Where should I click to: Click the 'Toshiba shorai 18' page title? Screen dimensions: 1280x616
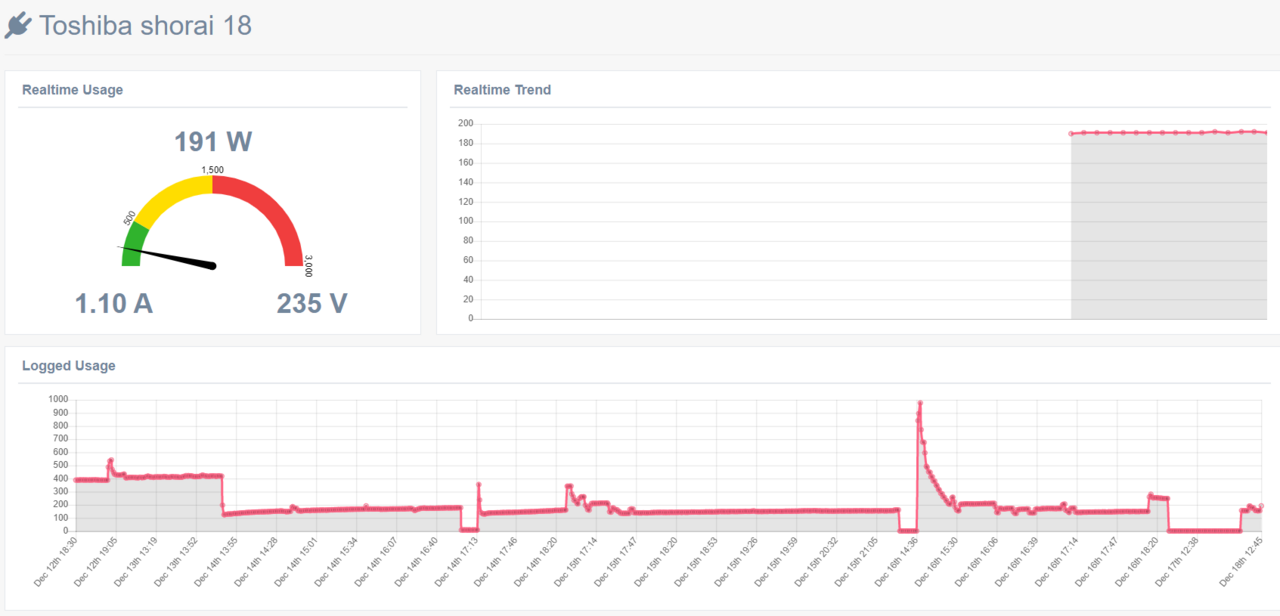point(146,25)
